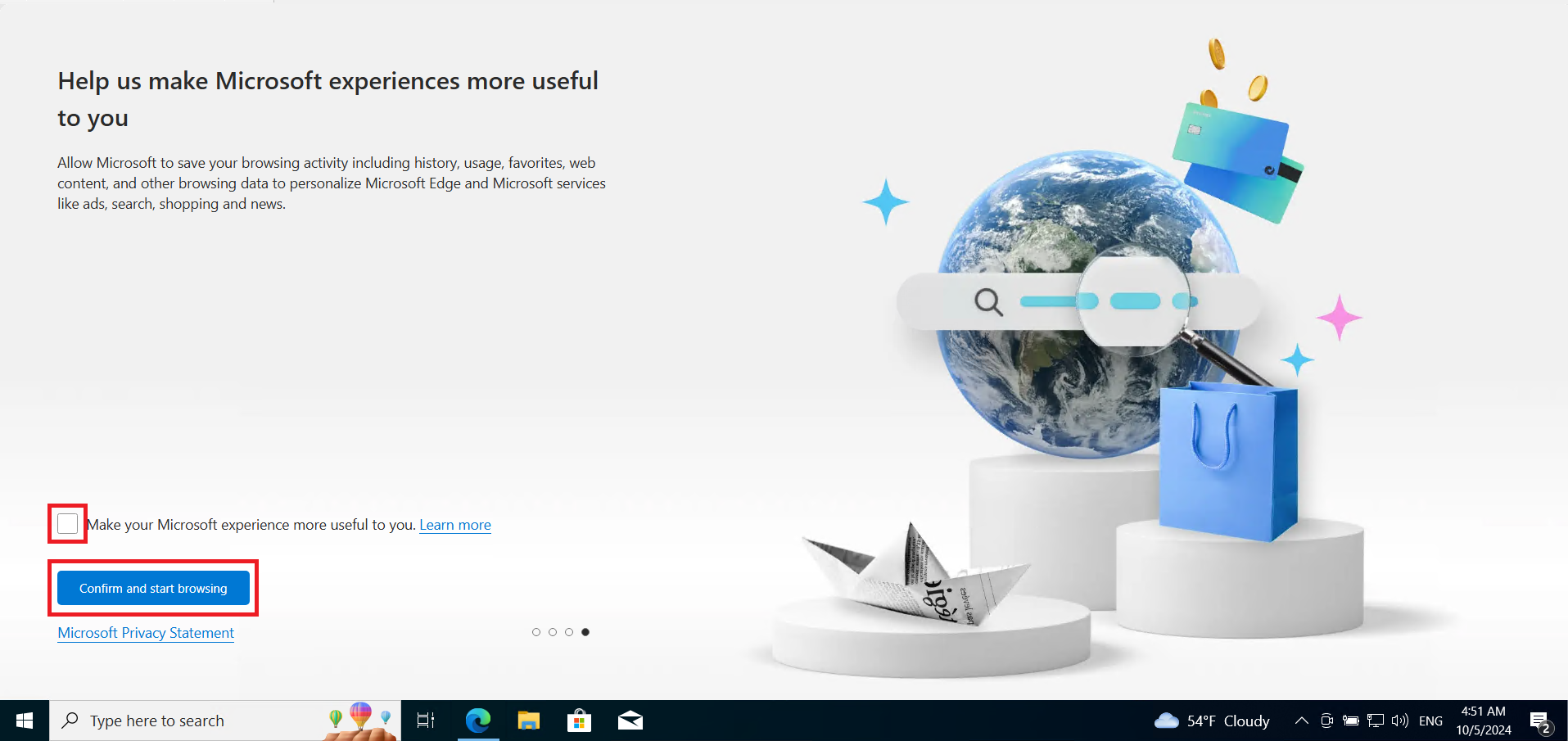Click the search magnifier in taskbar box
Viewport: 1568px width, 741px height.
coord(70,721)
